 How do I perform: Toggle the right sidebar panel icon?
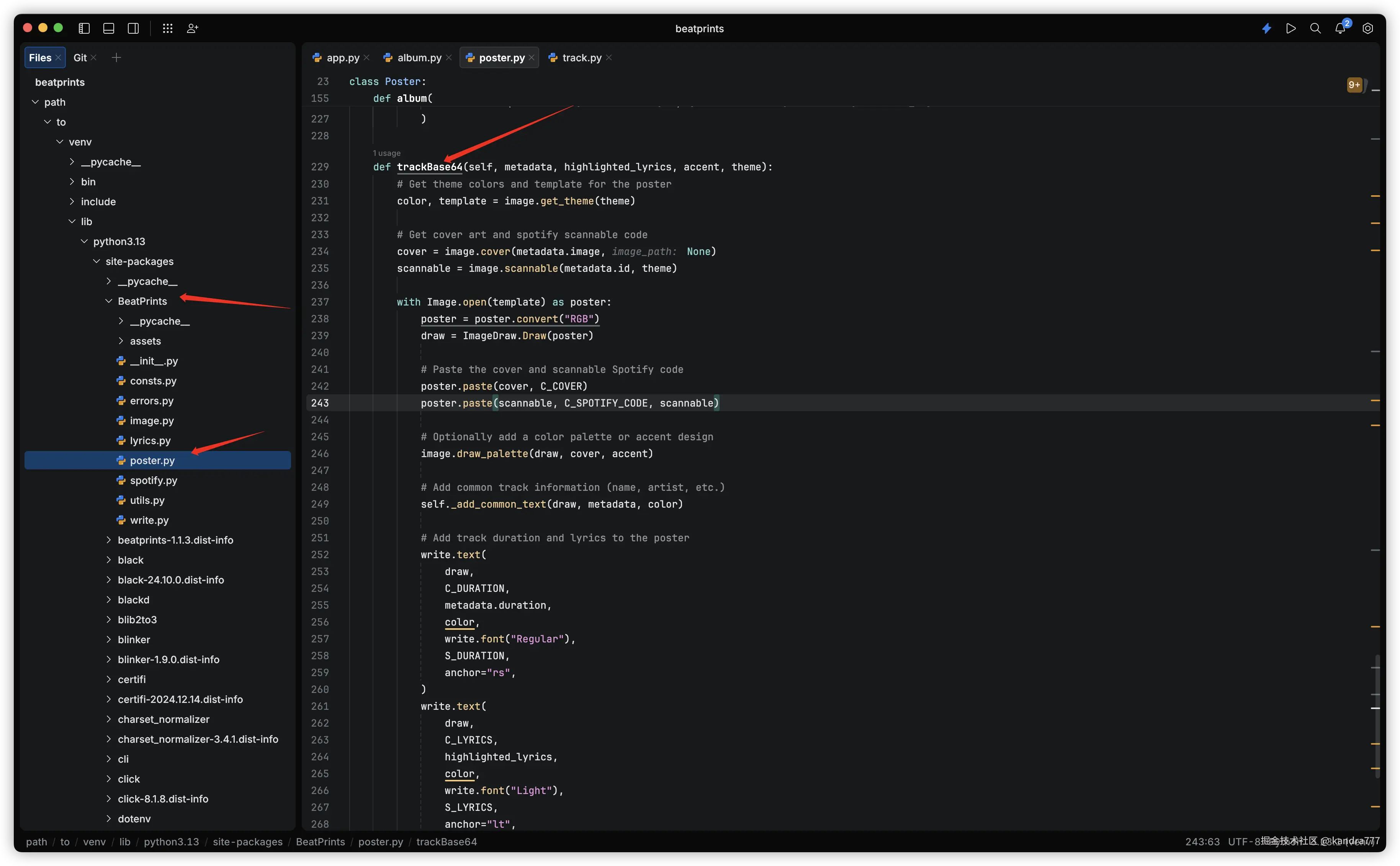click(134, 28)
